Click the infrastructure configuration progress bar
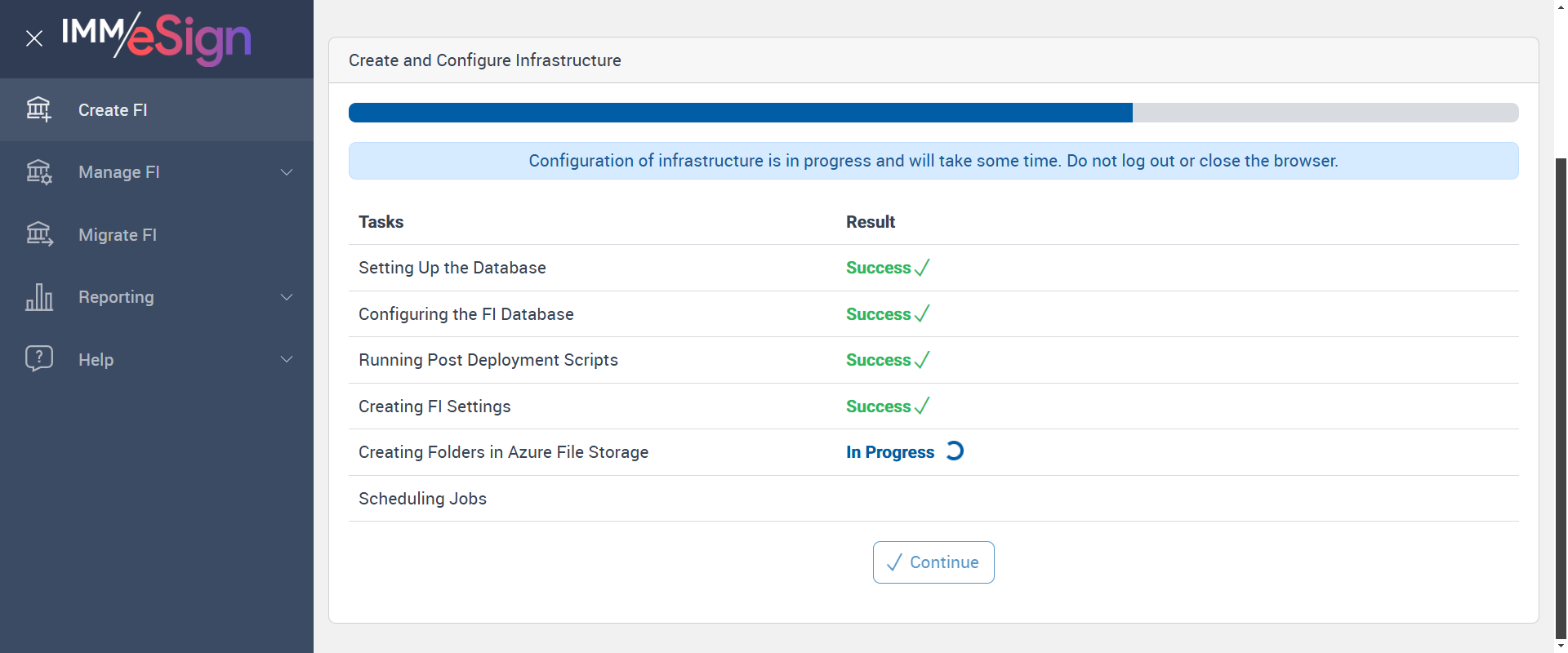Viewport: 1568px width, 653px height. [933, 113]
